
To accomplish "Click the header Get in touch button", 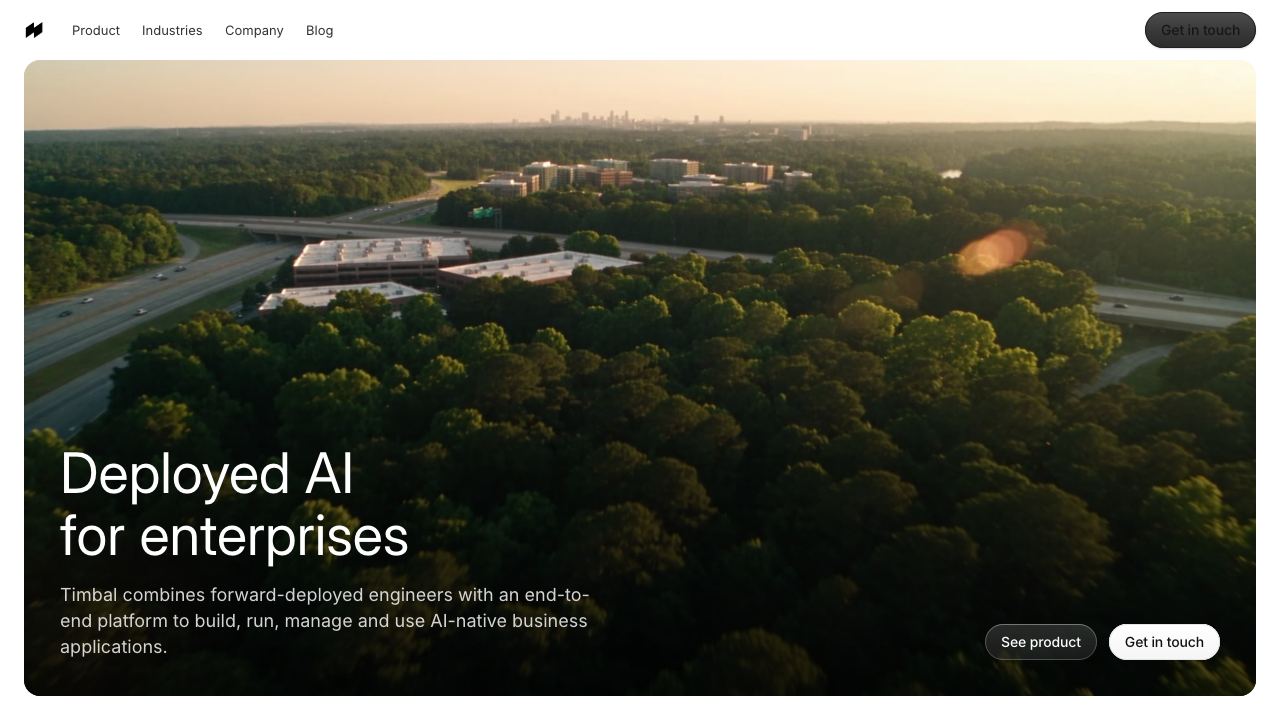I will 1200,30.
